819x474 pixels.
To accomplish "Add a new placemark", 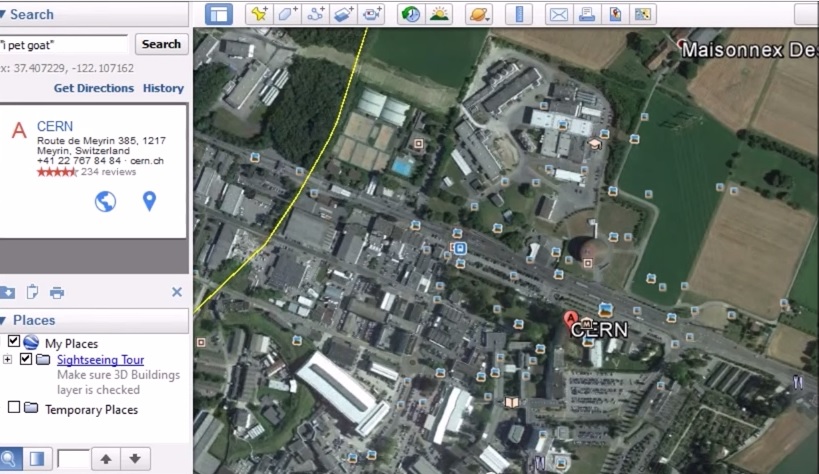I will click(259, 14).
